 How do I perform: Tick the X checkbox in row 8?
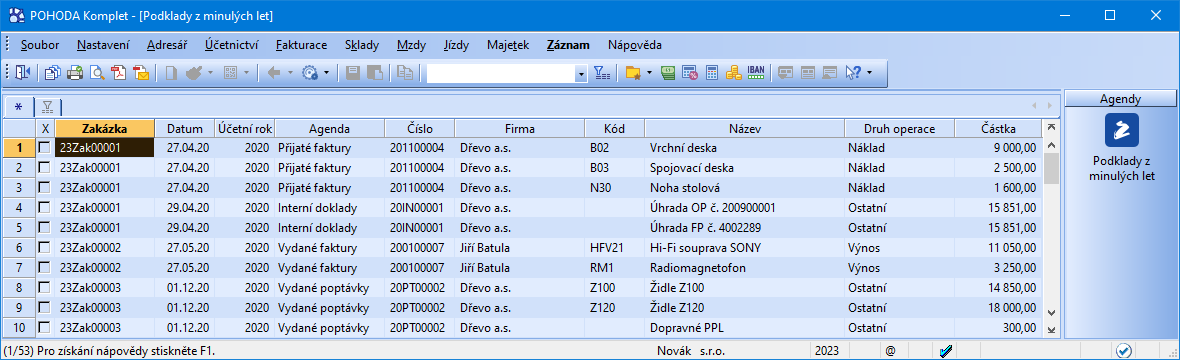44,287
